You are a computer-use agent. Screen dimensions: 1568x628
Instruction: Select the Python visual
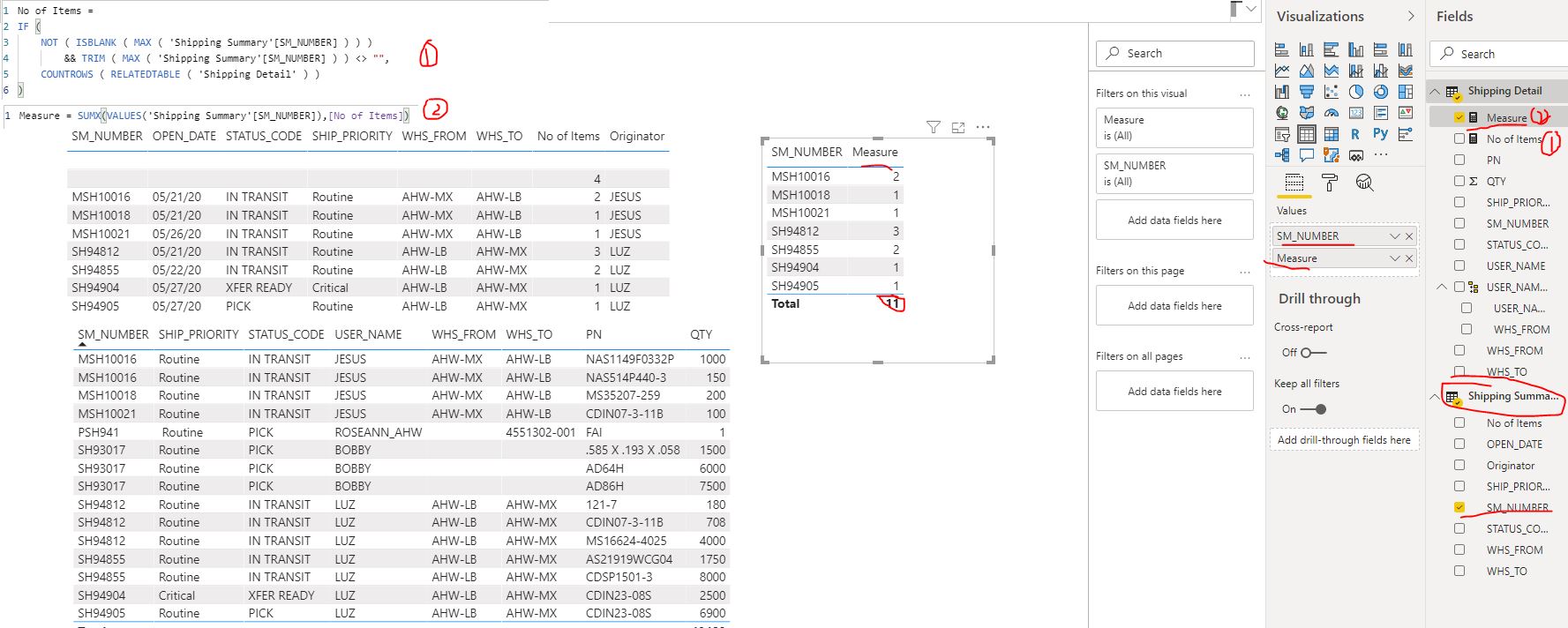tap(1381, 134)
